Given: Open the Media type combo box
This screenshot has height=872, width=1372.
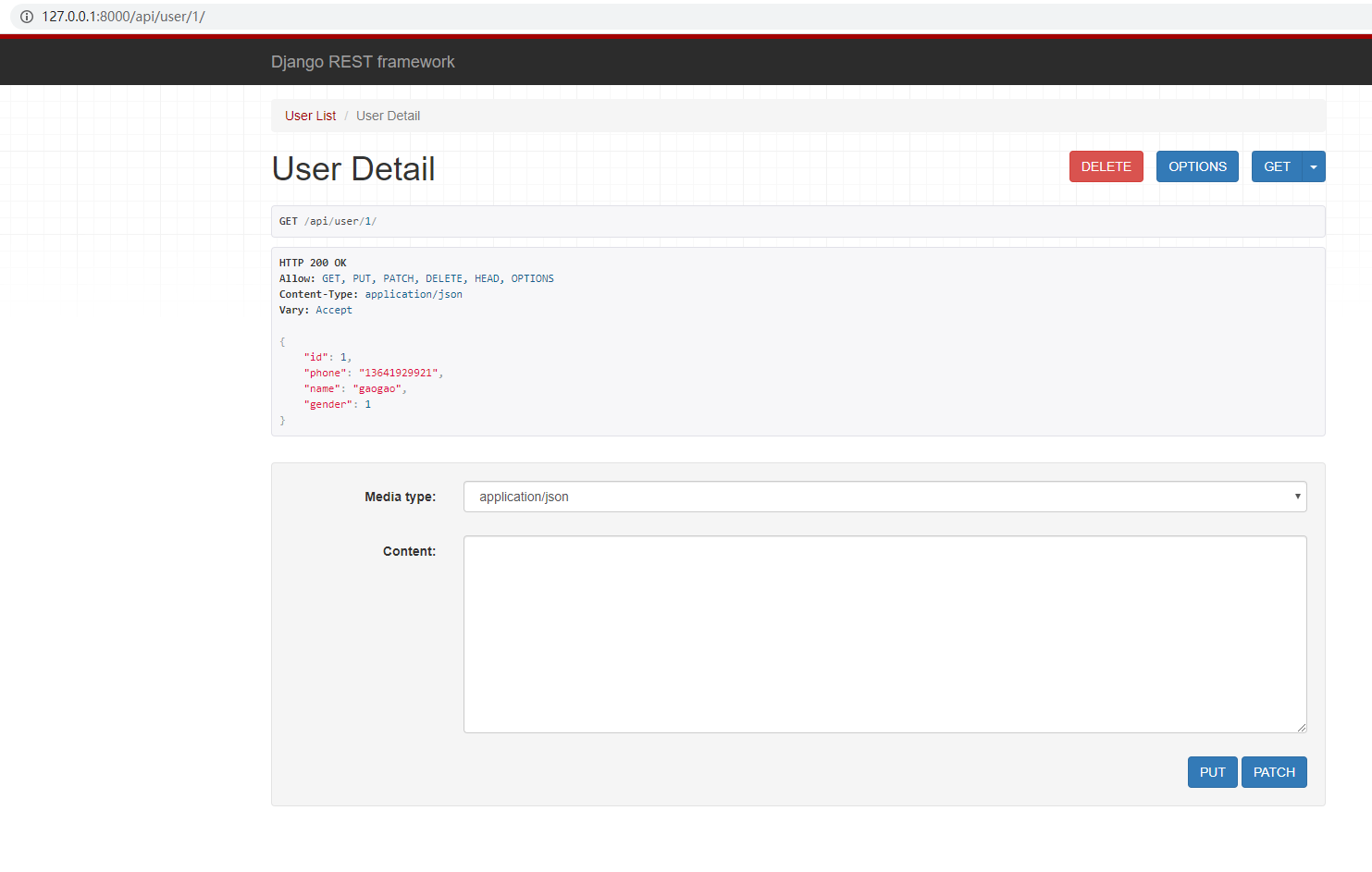Looking at the screenshot, I should pos(884,497).
